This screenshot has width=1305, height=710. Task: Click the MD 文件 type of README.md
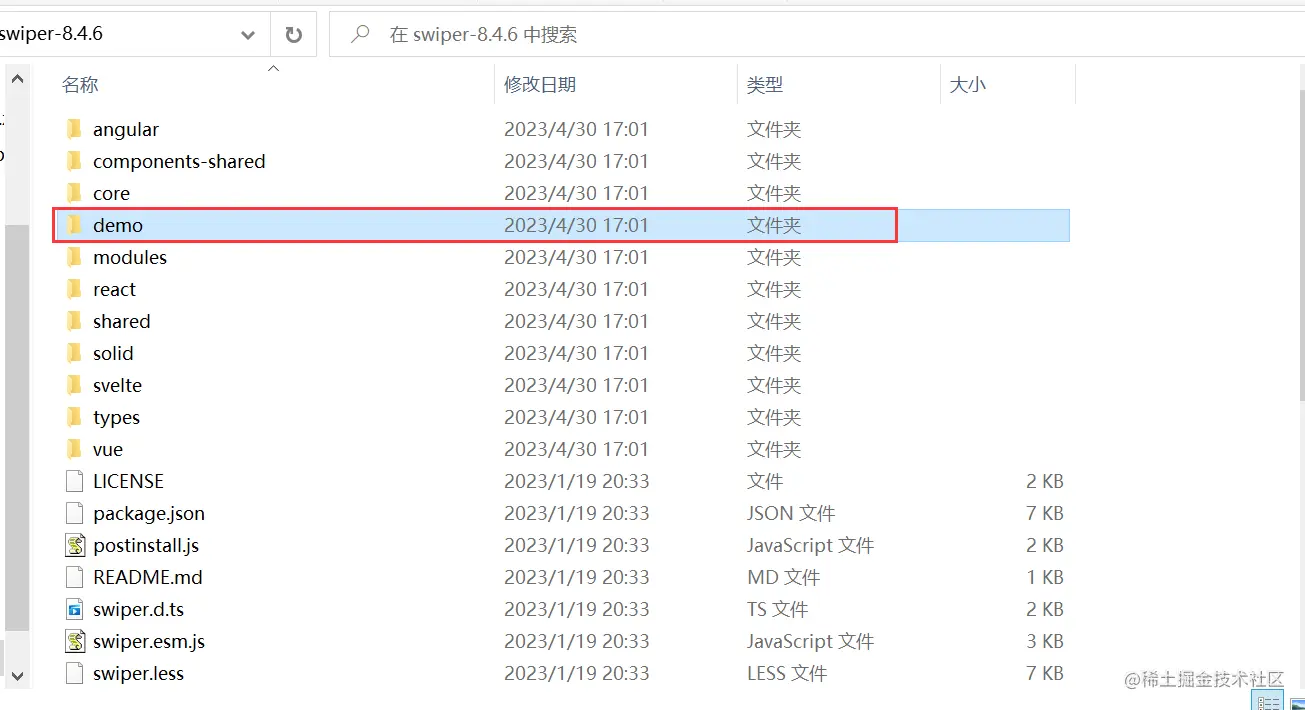(783, 578)
